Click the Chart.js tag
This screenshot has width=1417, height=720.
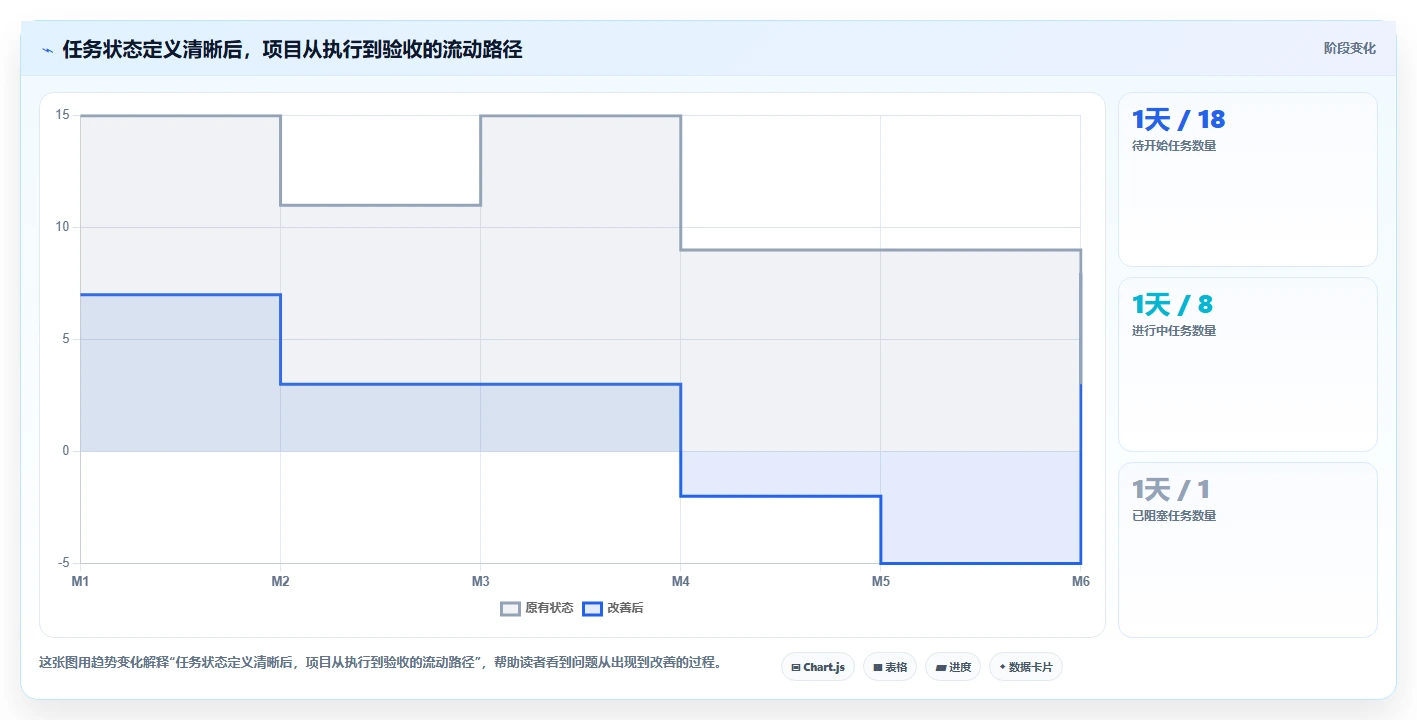coord(817,667)
